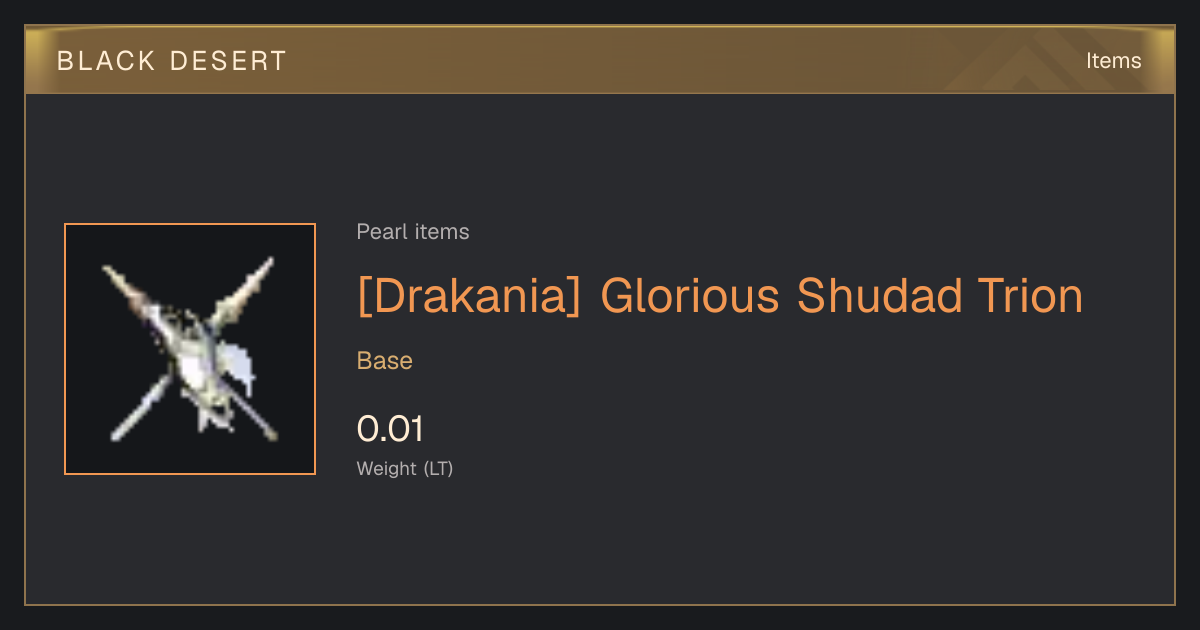Click the Weight (LT) caption

tap(405, 468)
